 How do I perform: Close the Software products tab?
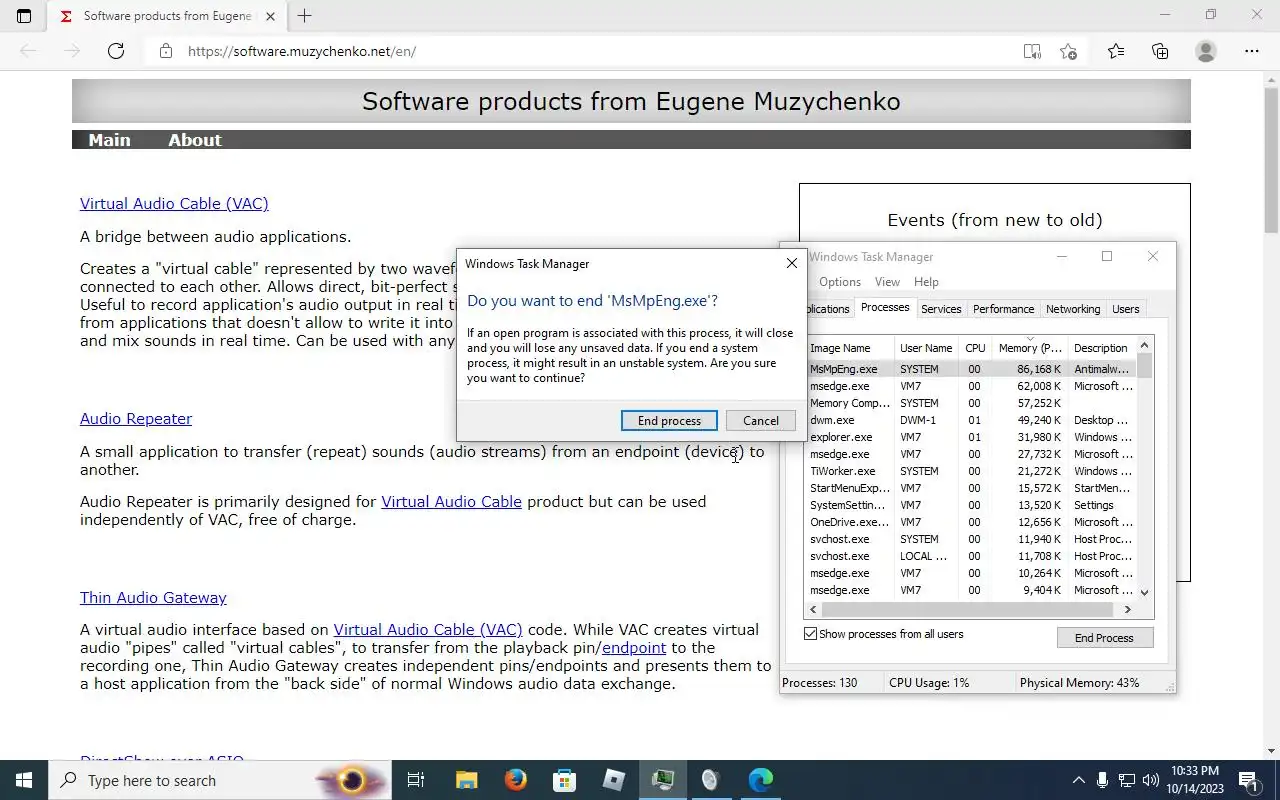(x=270, y=16)
